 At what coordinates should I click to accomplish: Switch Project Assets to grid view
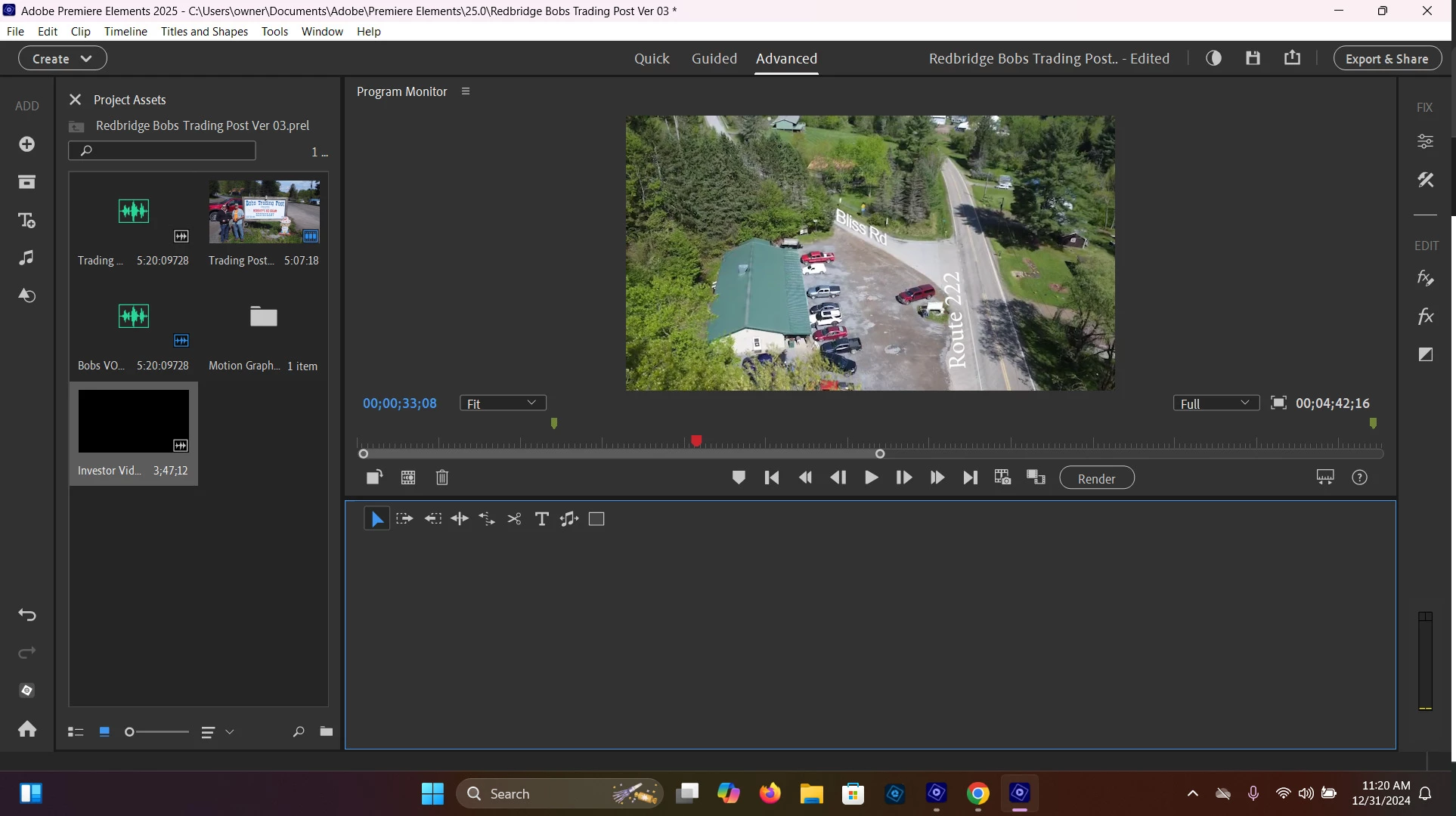pyautogui.click(x=104, y=731)
